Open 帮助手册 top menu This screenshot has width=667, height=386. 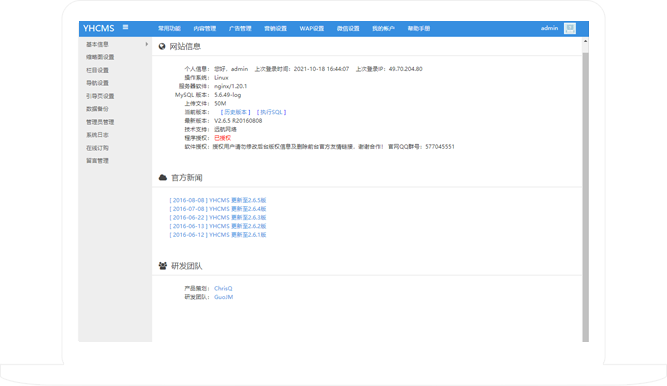point(419,29)
